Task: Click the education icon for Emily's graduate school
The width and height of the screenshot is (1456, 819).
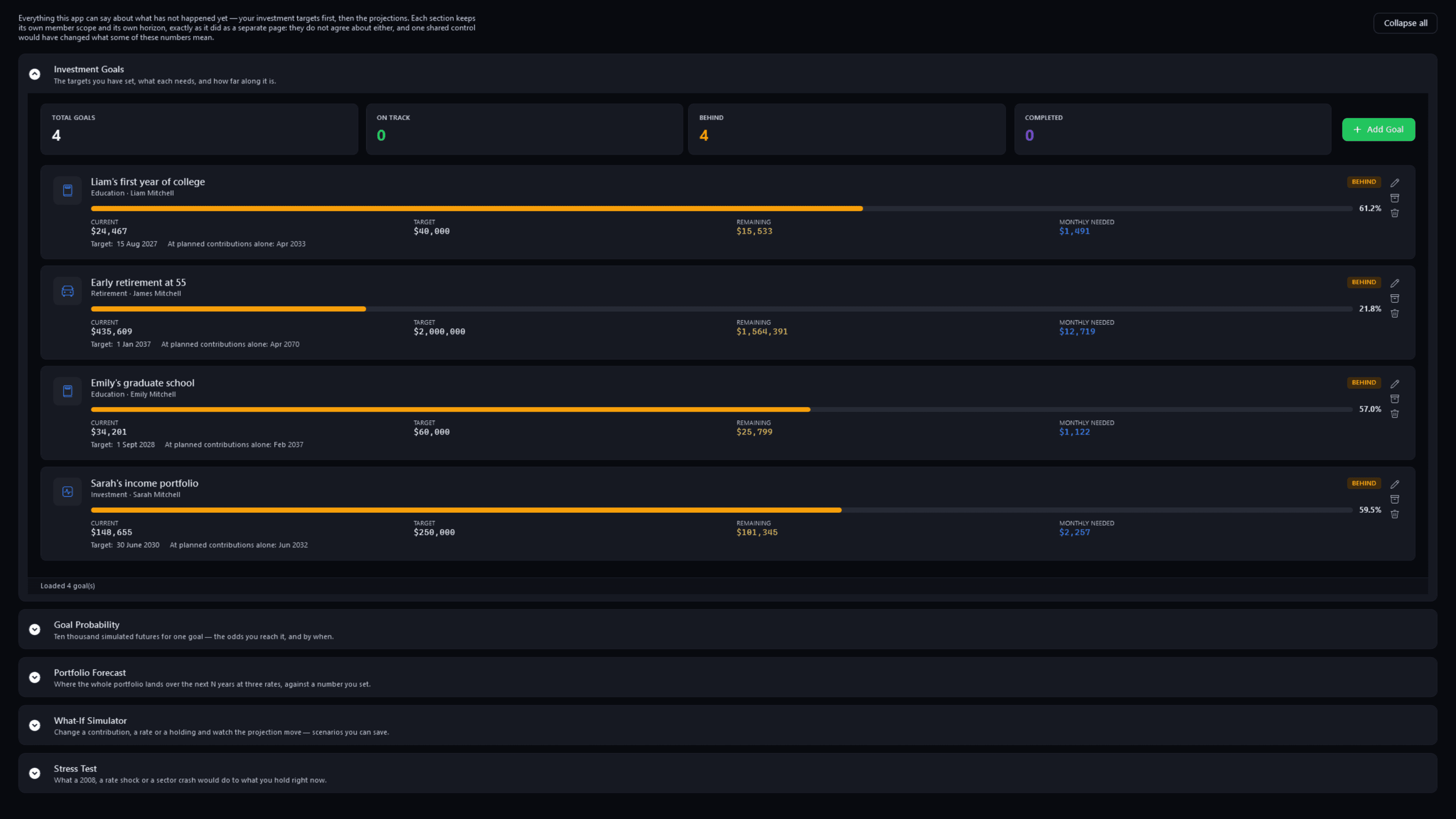Action: point(67,391)
